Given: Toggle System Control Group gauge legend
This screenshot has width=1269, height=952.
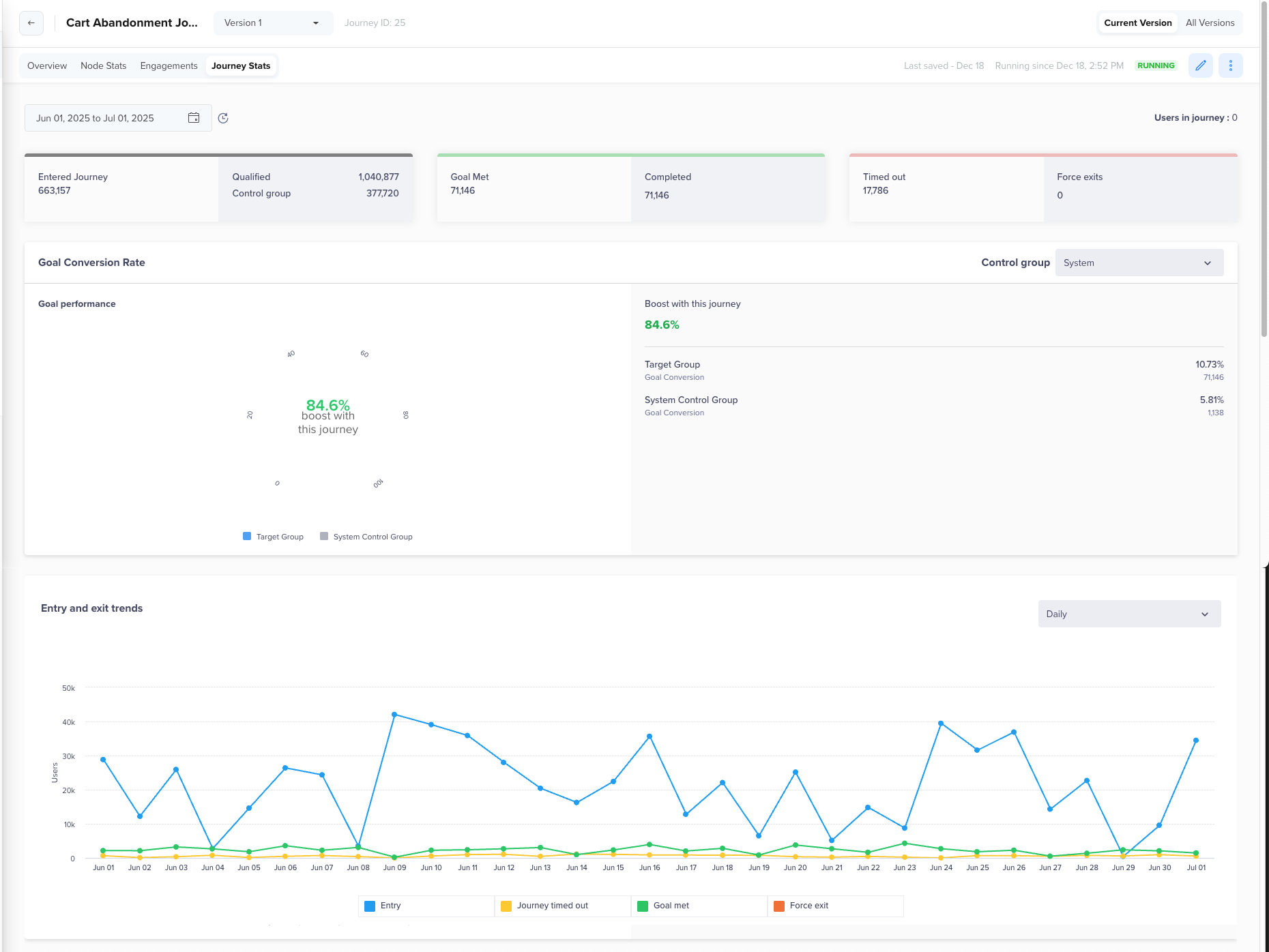Looking at the screenshot, I should pos(366,537).
